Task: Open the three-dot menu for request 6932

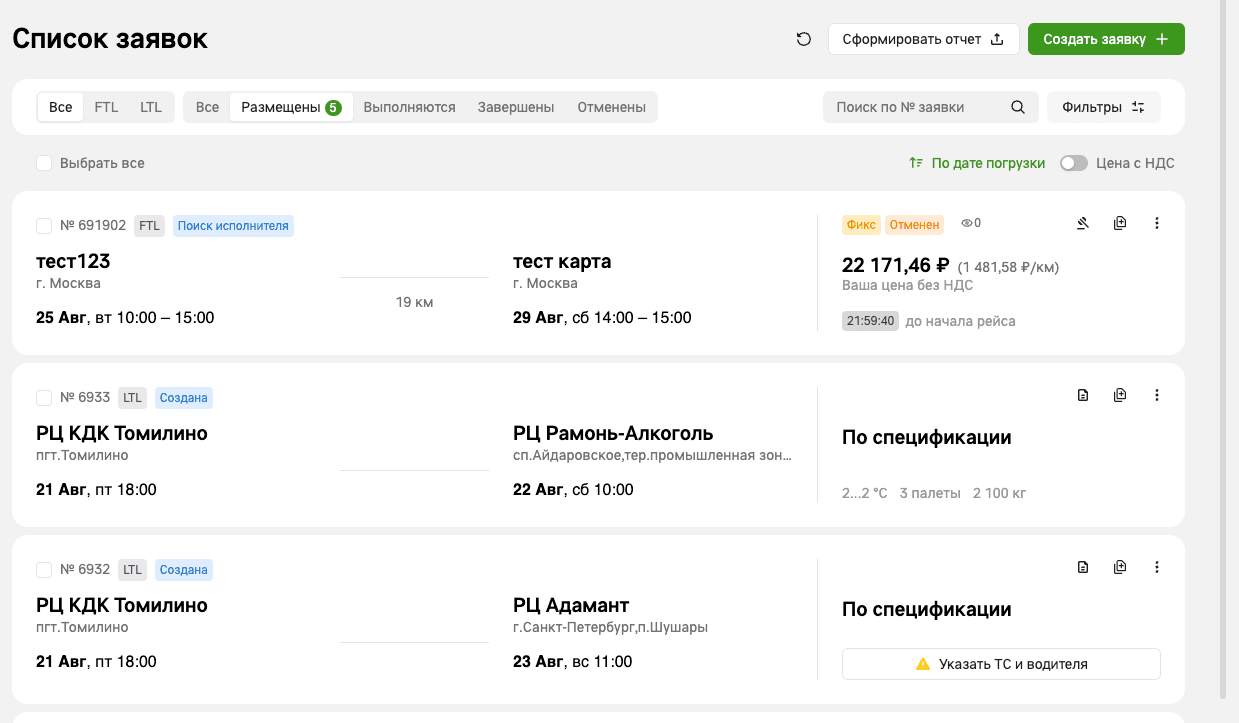Action: coord(1157,568)
